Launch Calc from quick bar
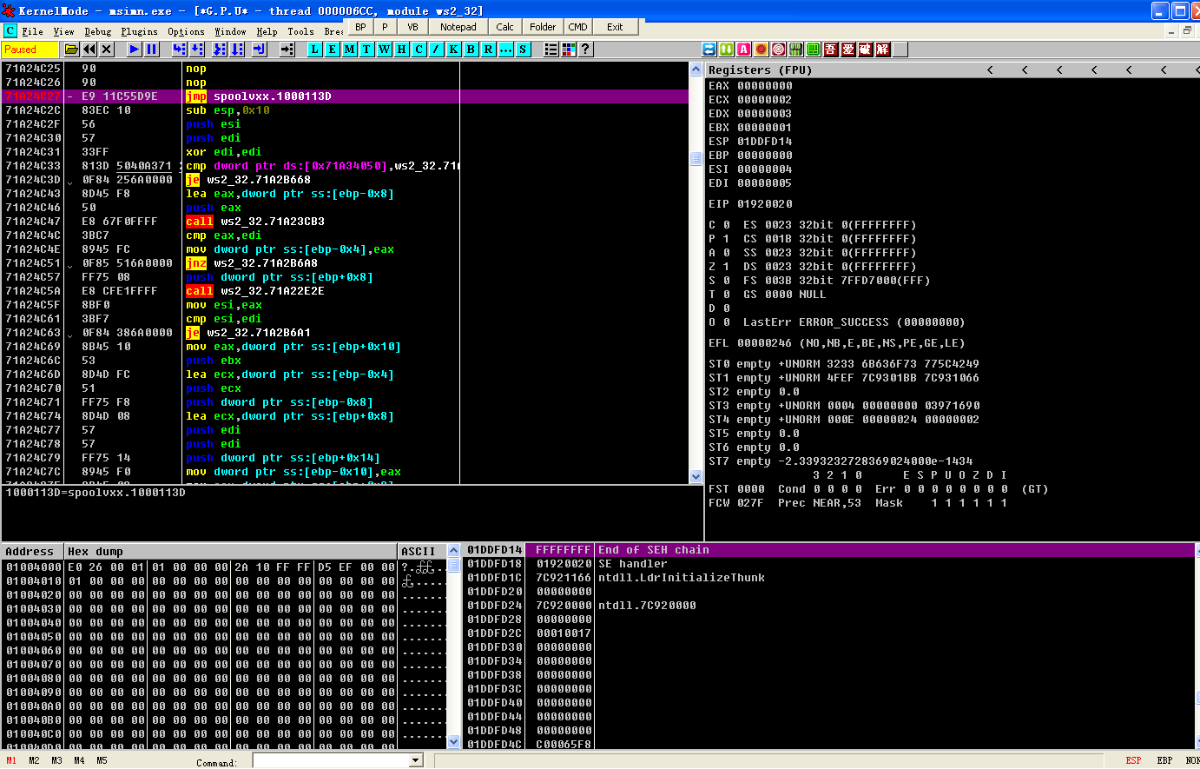Screen dimensions: 1200x769 [x=505, y=27]
